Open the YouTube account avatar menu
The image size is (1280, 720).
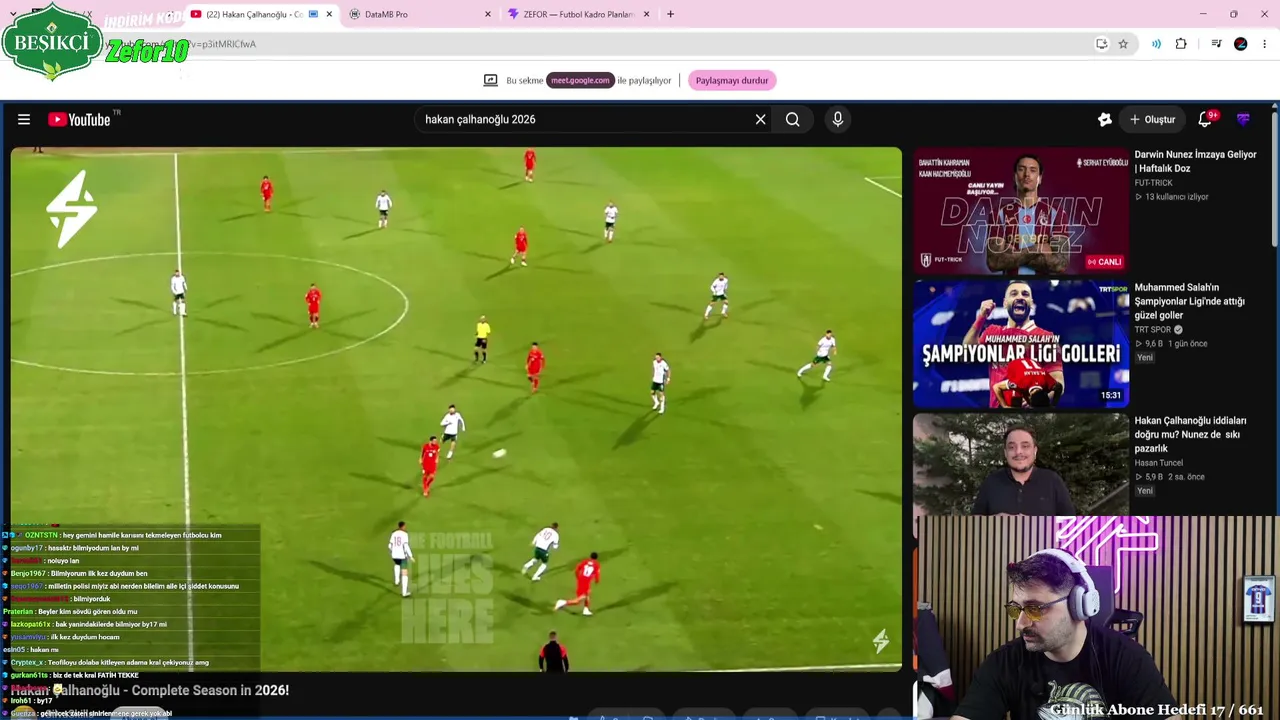click(x=1243, y=120)
